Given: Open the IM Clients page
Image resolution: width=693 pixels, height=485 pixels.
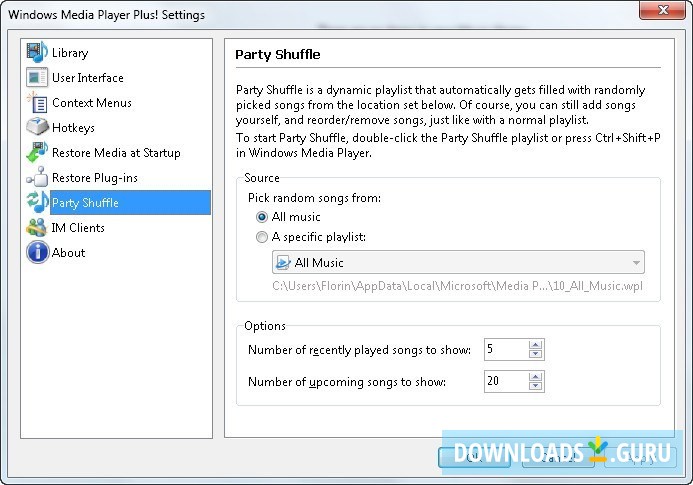Looking at the screenshot, I should pyautogui.click(x=78, y=228).
